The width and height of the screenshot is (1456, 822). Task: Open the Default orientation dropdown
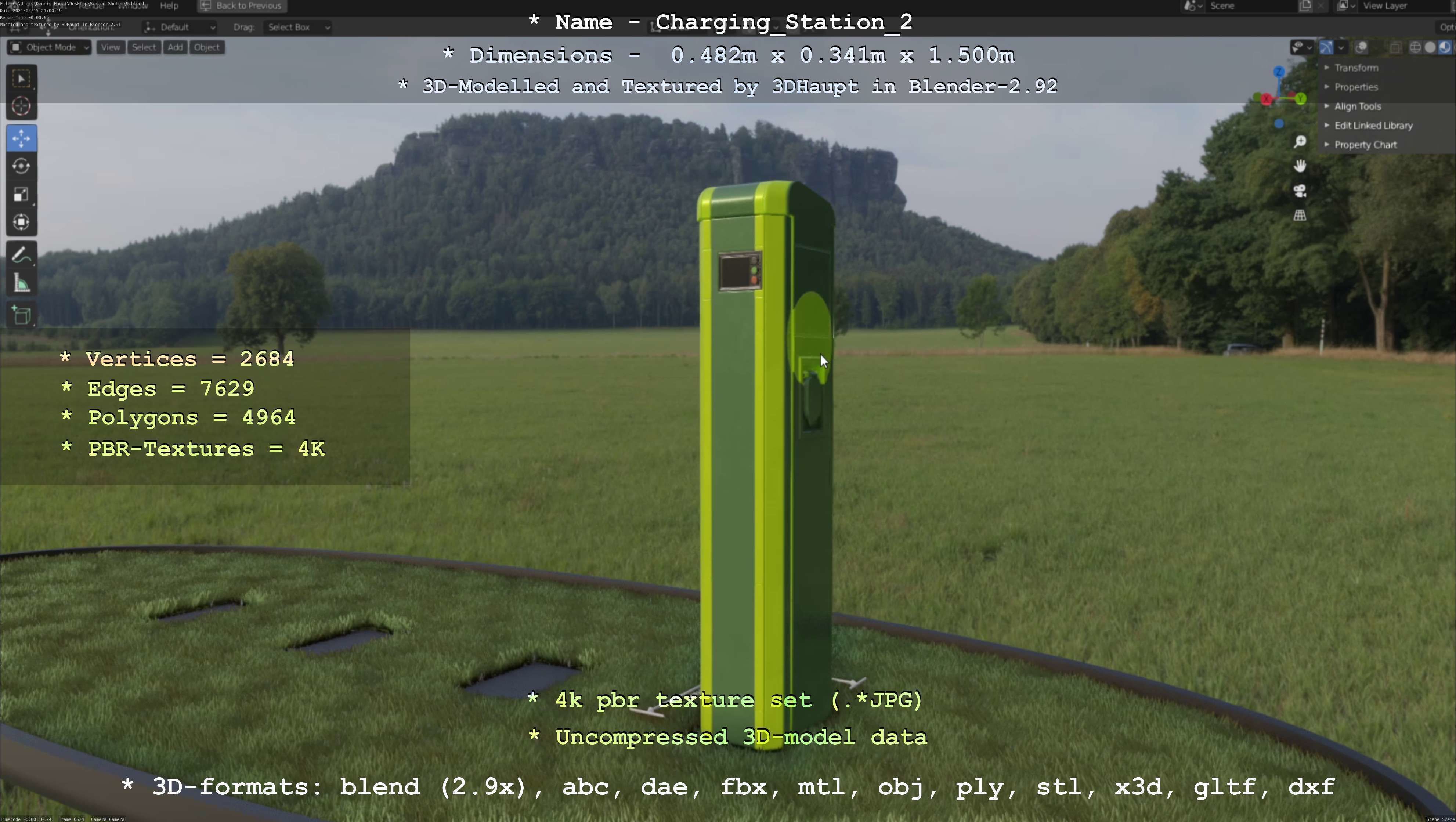pyautogui.click(x=179, y=27)
